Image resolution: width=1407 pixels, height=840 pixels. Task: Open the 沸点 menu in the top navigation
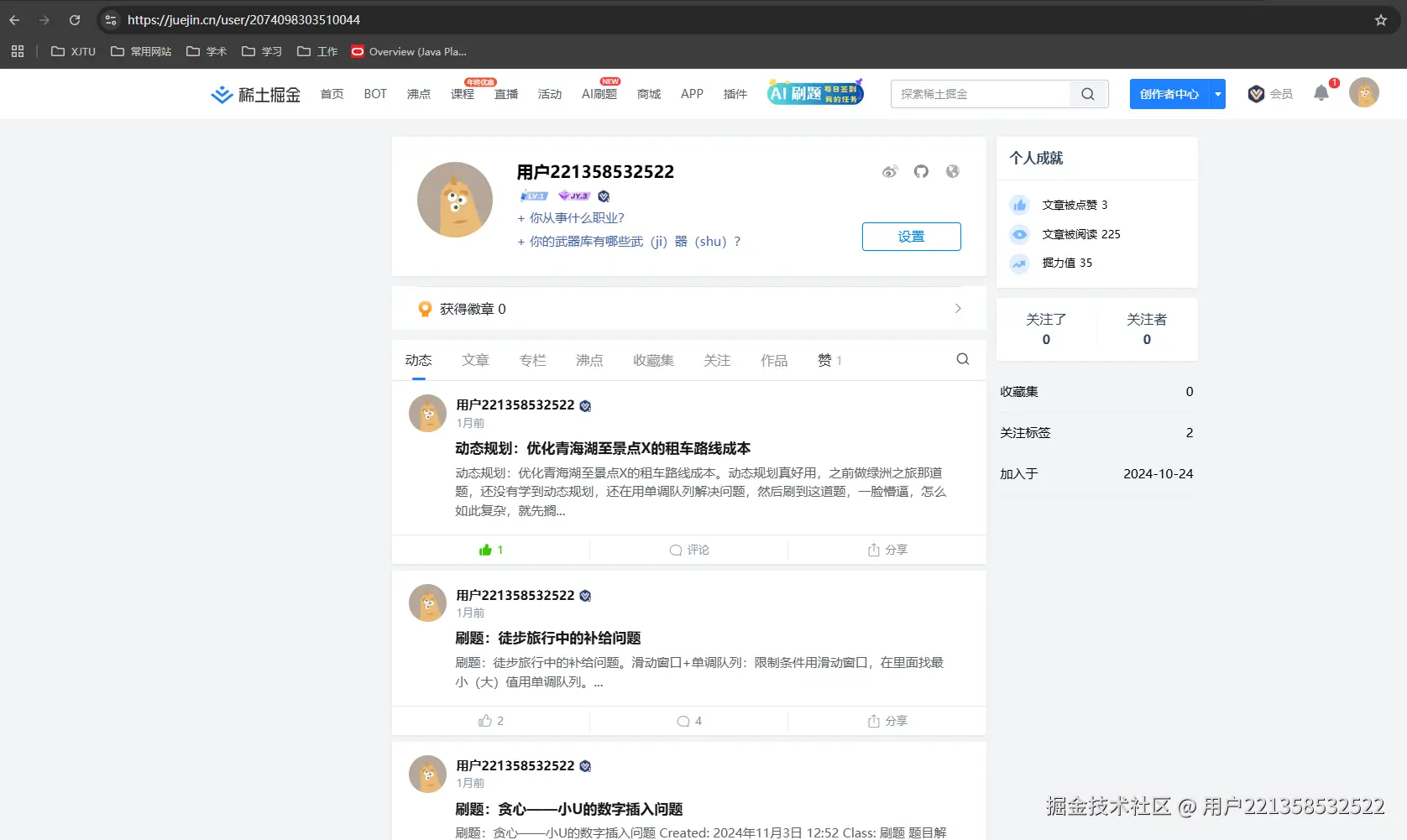pos(418,94)
